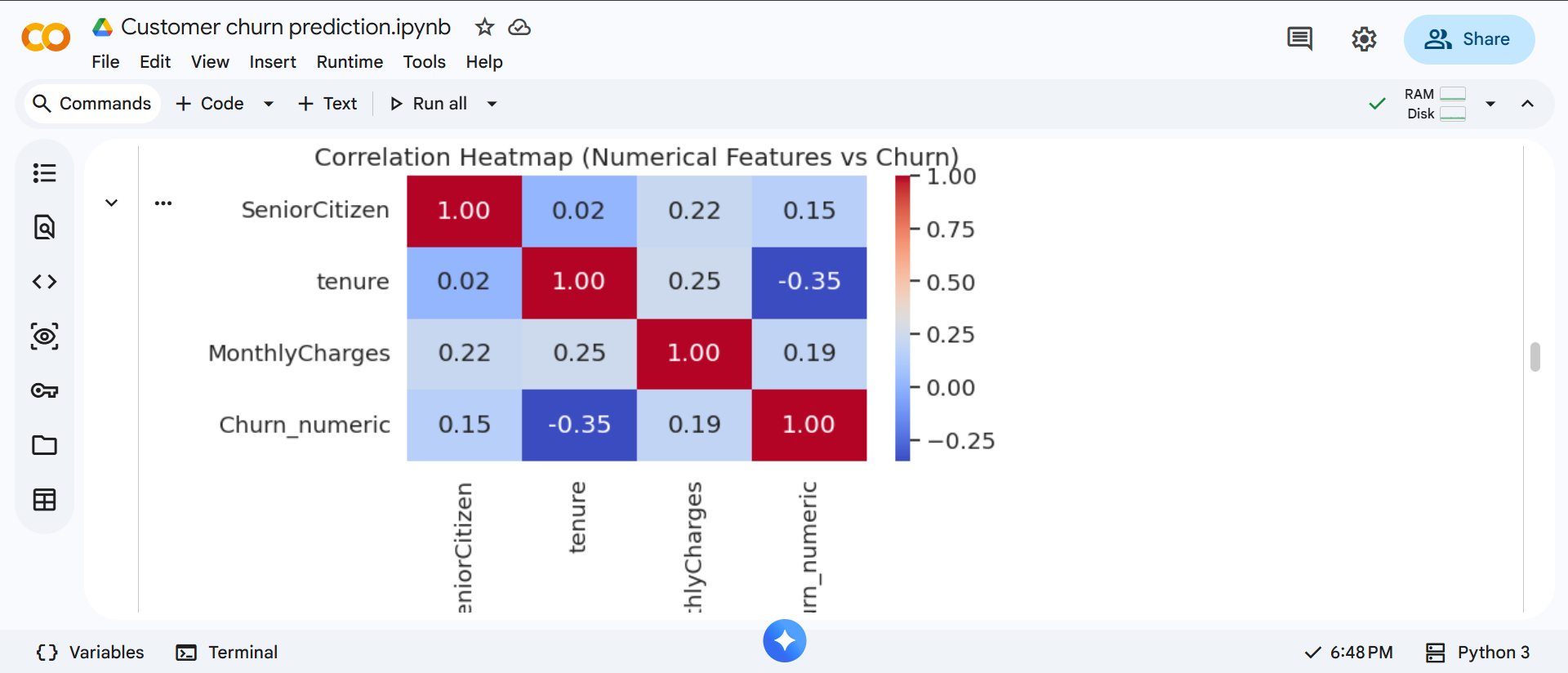The image size is (1568, 673).
Task: Open the Code snippets sidebar icon
Action: click(44, 282)
